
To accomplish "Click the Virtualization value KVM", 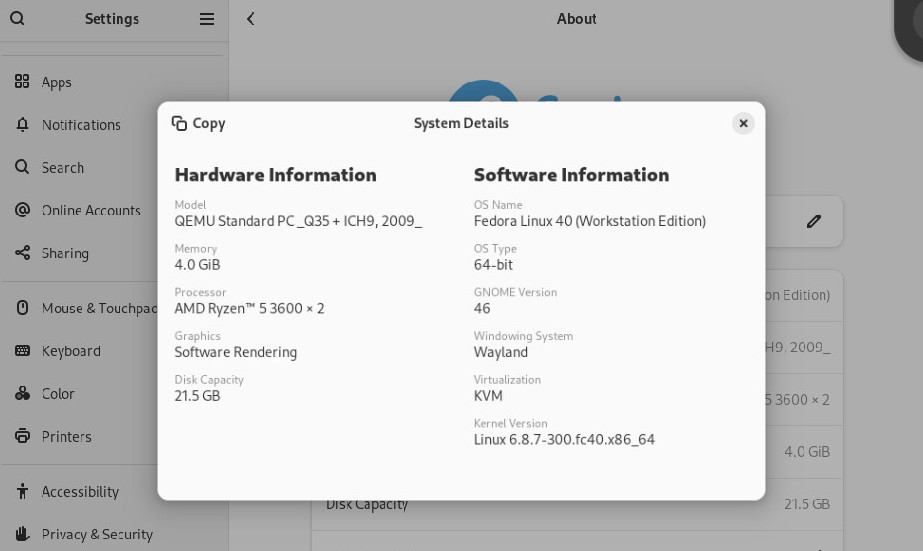I will coord(488,396).
